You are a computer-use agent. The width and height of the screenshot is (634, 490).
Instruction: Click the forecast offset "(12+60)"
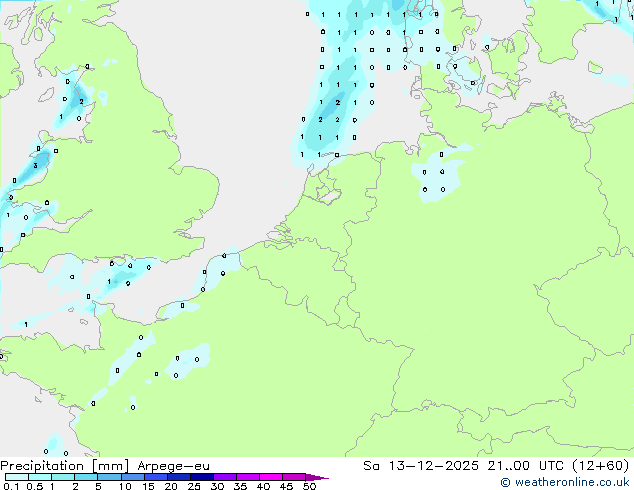pos(602,466)
